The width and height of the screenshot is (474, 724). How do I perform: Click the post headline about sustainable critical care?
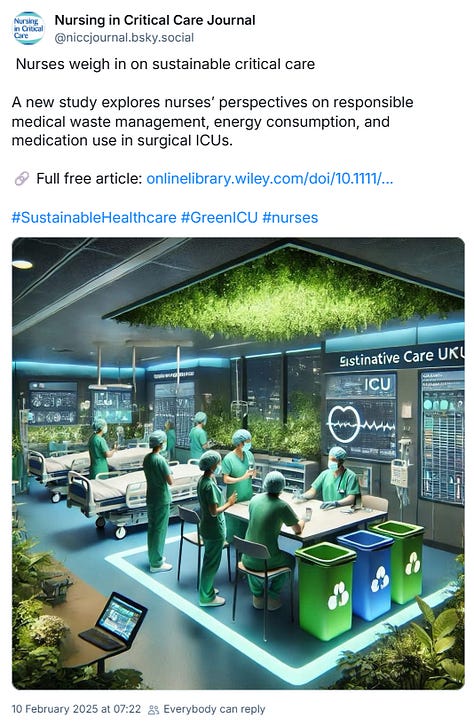coord(165,64)
